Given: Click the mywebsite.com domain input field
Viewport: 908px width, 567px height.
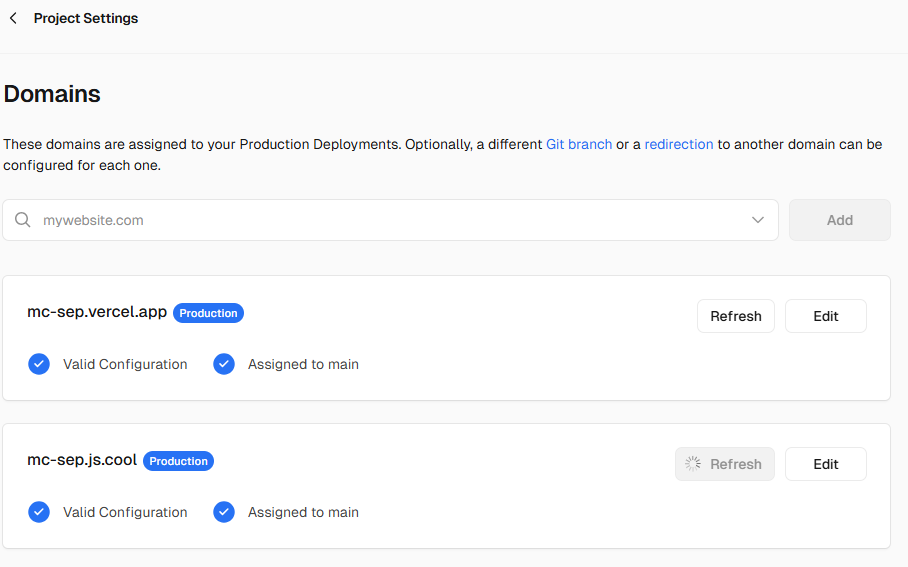Looking at the screenshot, I should (390, 220).
